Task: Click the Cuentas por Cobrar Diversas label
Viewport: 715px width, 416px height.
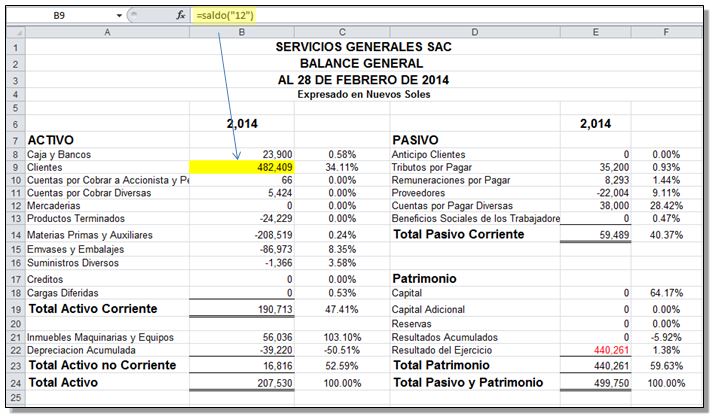Action: (x=89, y=193)
